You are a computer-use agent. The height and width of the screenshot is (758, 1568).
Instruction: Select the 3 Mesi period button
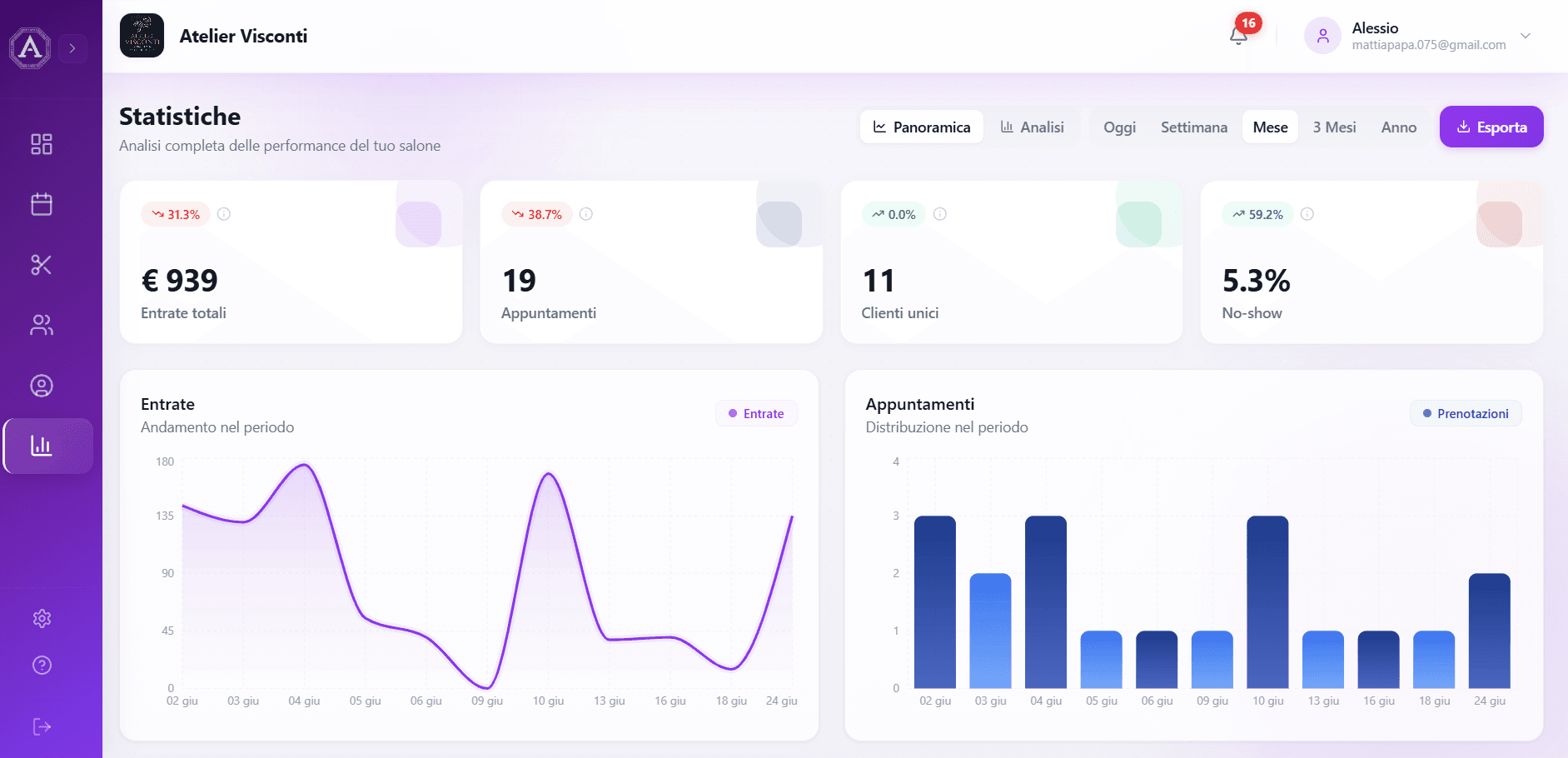1334,127
